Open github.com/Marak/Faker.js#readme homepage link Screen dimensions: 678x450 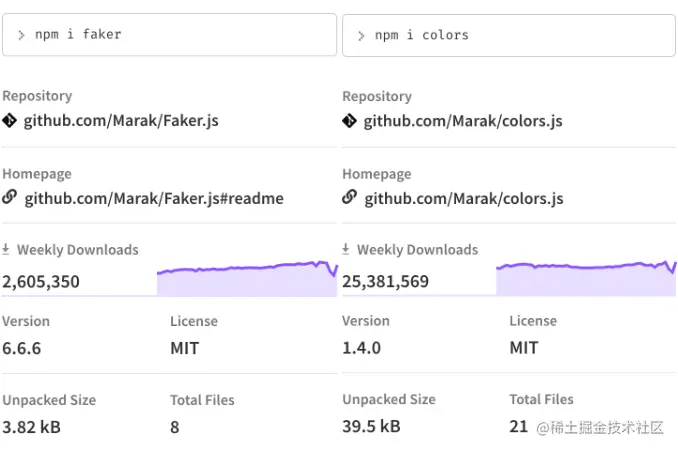tap(154, 198)
